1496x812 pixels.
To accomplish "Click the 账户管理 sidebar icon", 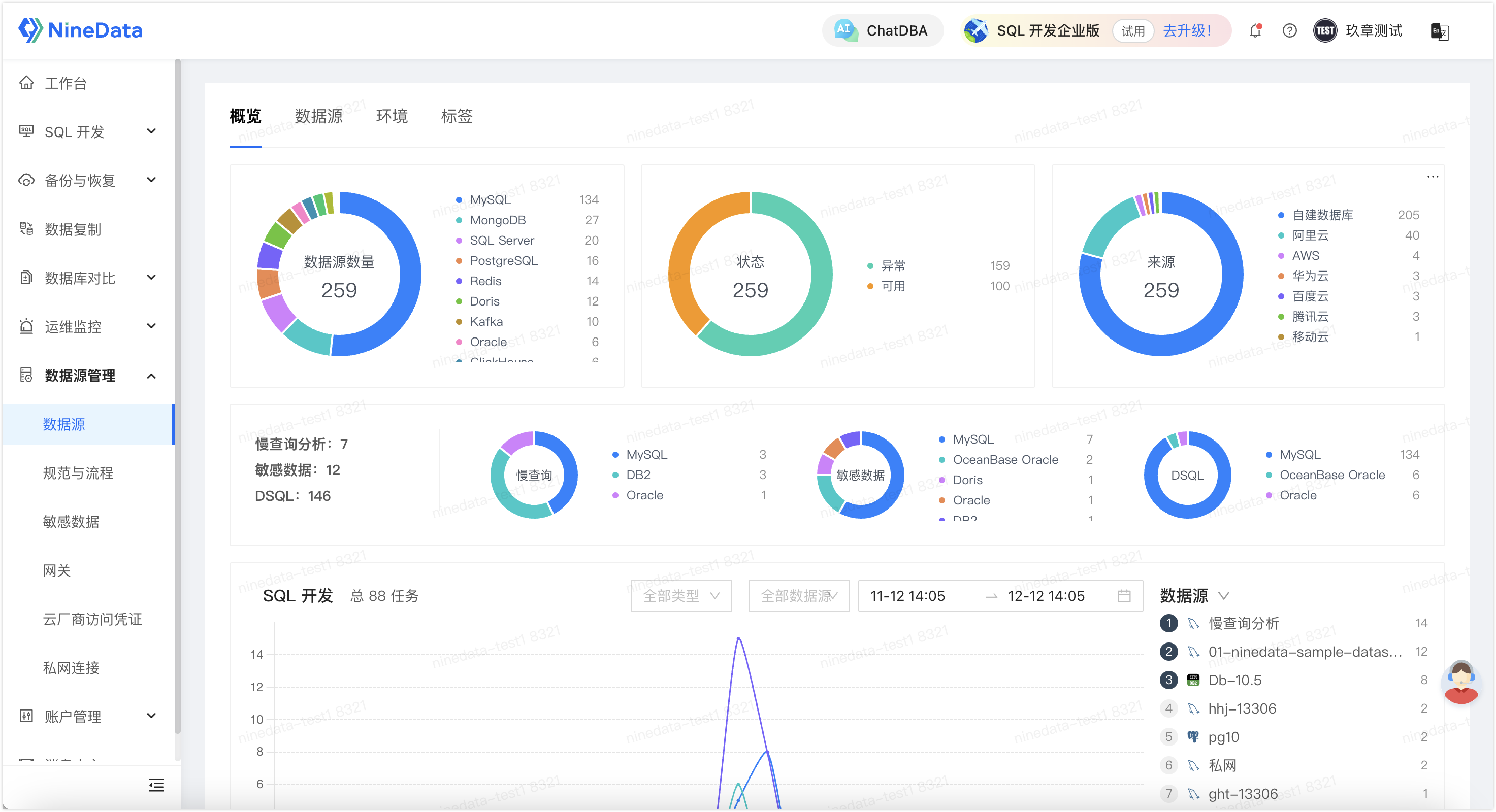I will click(26, 716).
